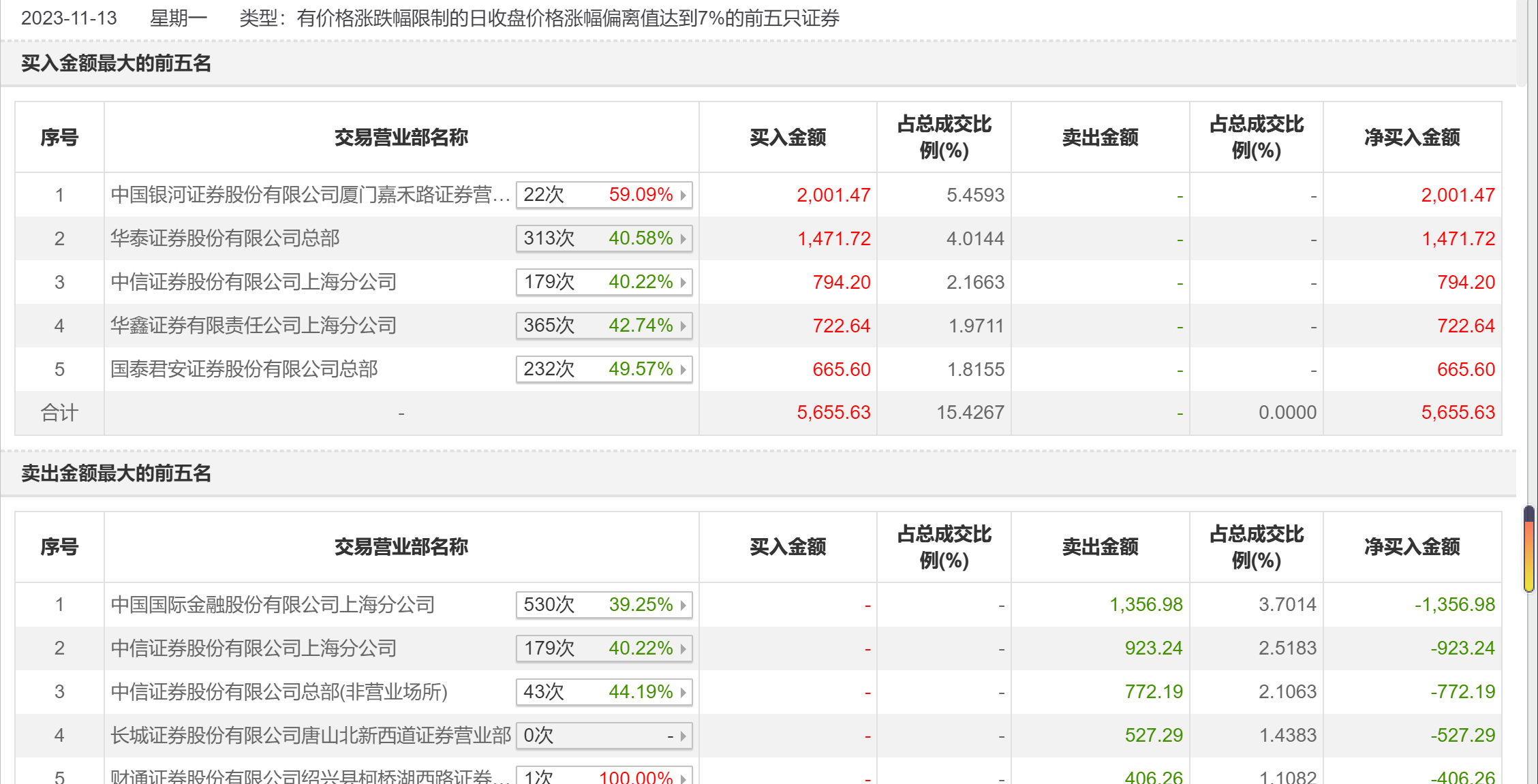Open 国泰君安证券股份有限公司总部 link
1538x784 pixels.
[x=244, y=370]
